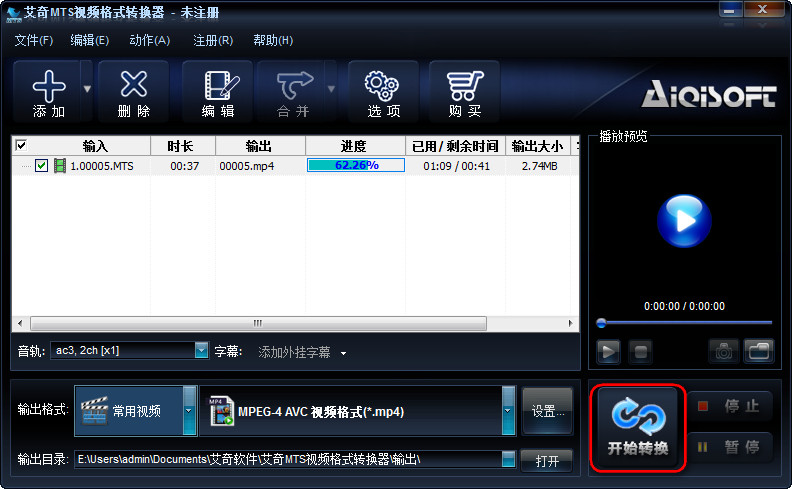Open the 编辑(E) menu
The height and width of the screenshot is (489, 792).
pos(89,40)
